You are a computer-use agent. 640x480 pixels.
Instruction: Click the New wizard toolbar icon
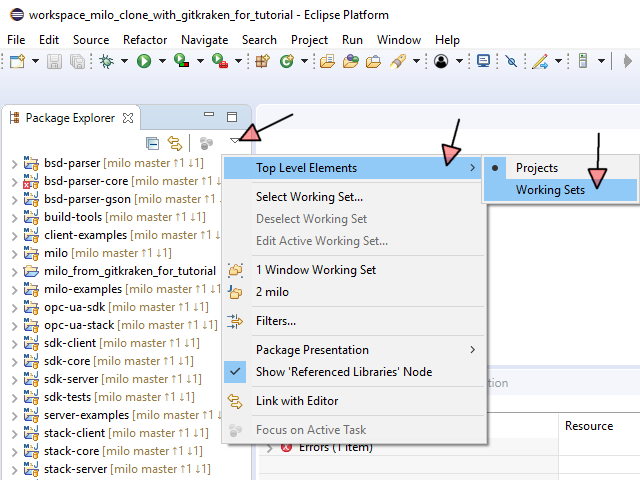[17, 61]
